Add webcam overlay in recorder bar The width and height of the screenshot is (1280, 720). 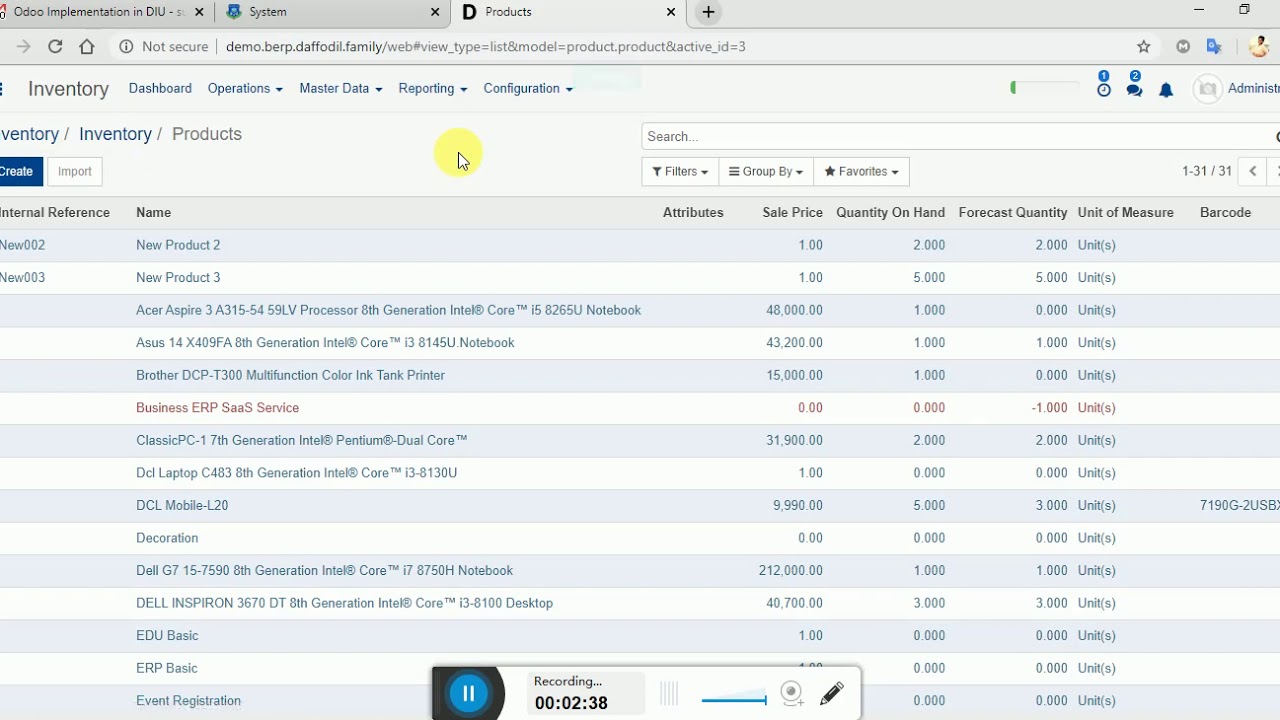[792, 693]
